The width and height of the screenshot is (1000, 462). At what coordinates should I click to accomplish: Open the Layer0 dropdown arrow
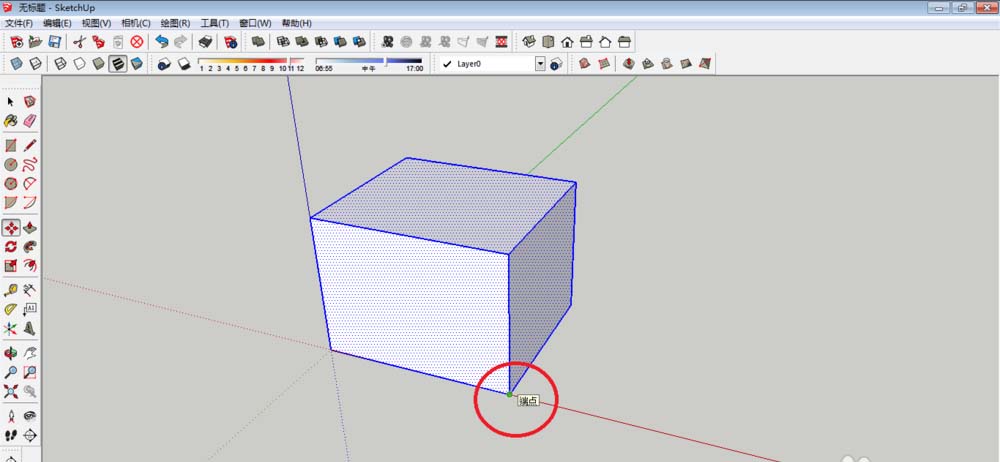click(x=540, y=64)
